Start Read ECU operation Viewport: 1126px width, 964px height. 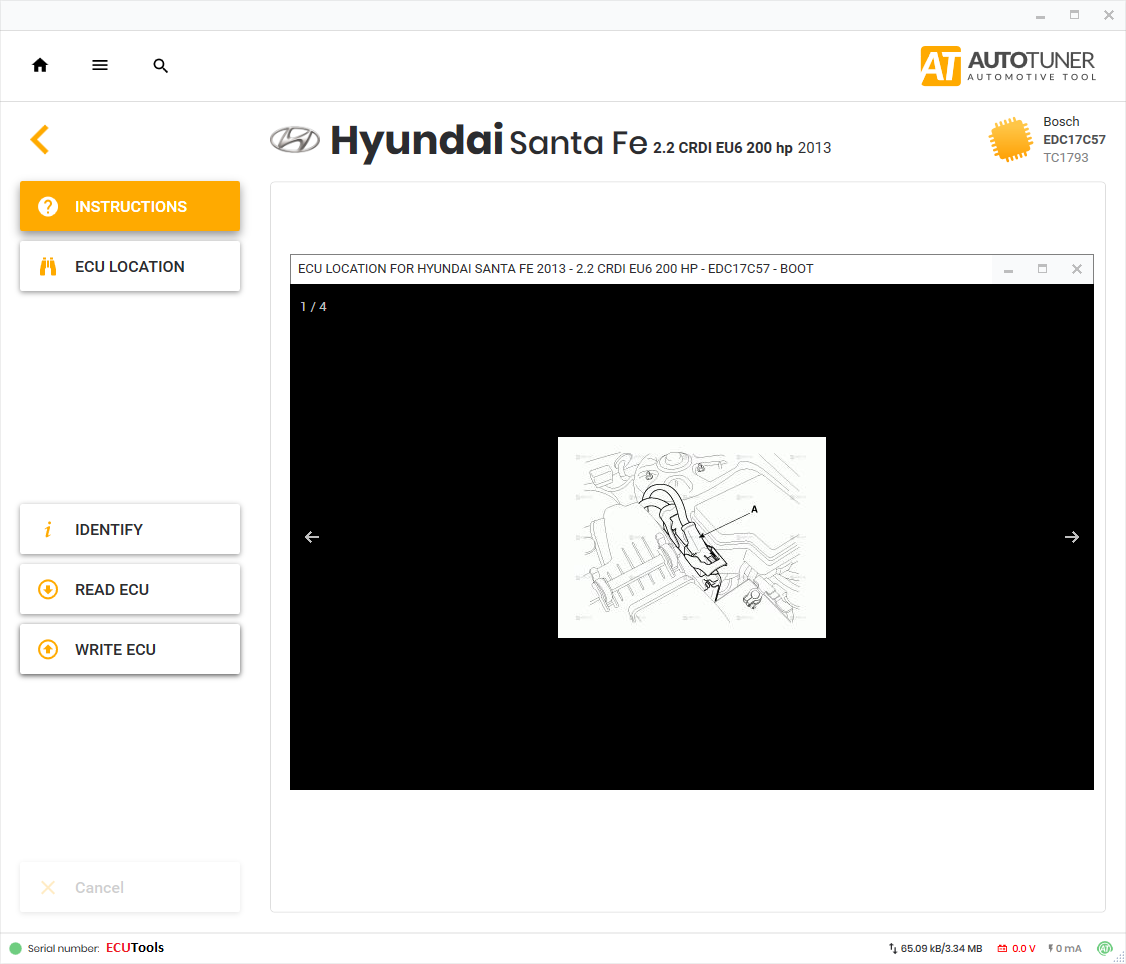(x=130, y=590)
